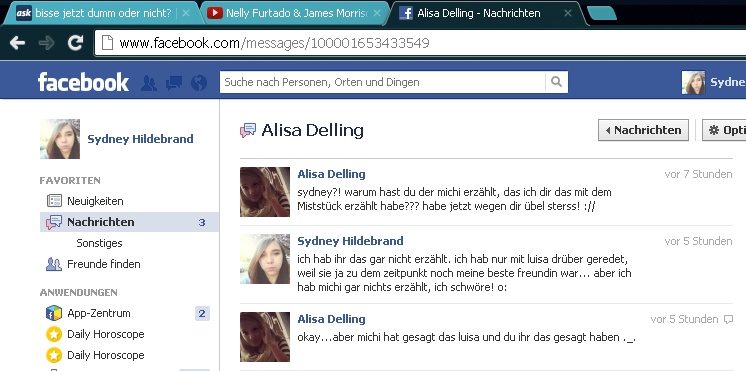Go back with the browser back arrow
The height and width of the screenshot is (371, 746).
[18, 43]
